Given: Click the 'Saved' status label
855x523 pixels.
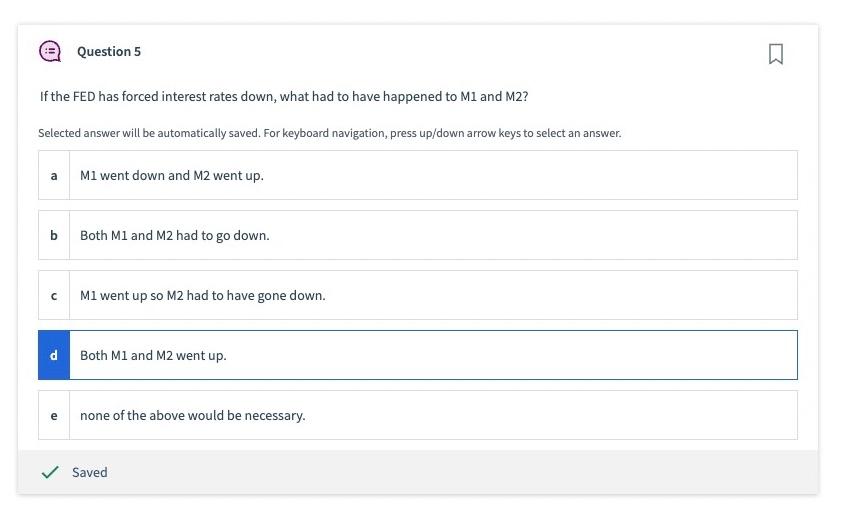Looking at the screenshot, I should tap(89, 472).
